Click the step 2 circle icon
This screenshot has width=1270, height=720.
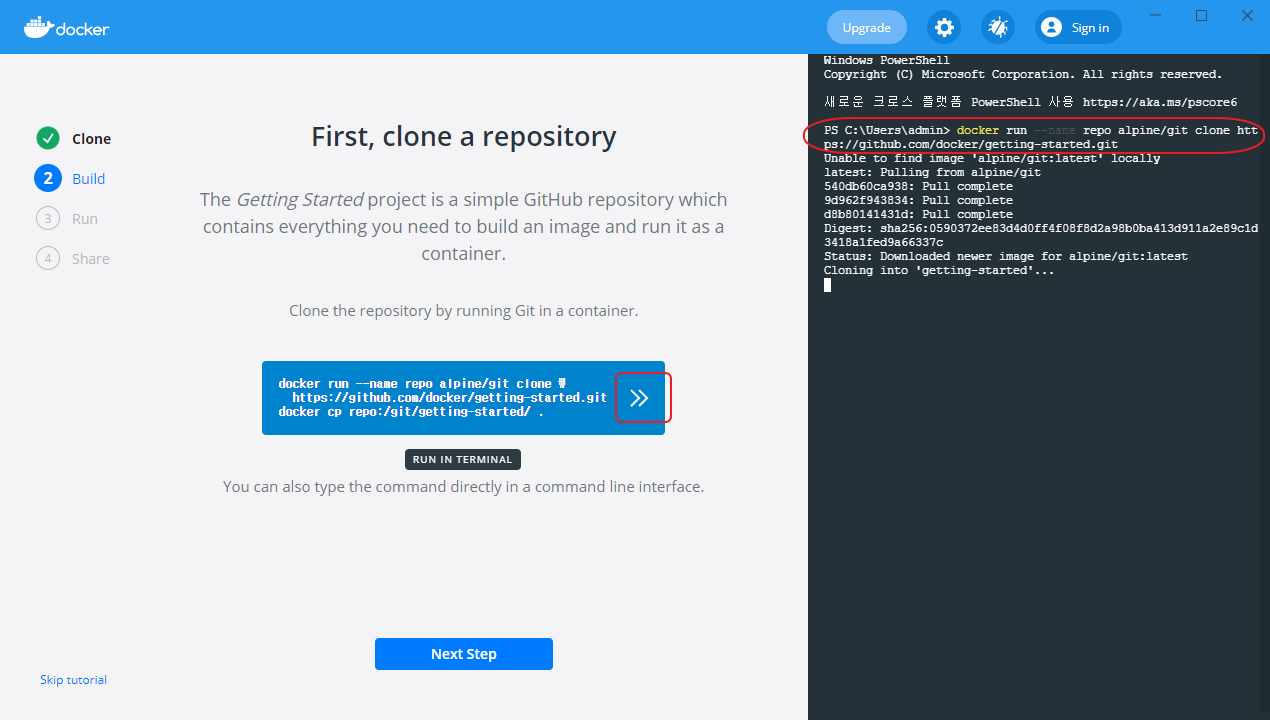point(47,179)
